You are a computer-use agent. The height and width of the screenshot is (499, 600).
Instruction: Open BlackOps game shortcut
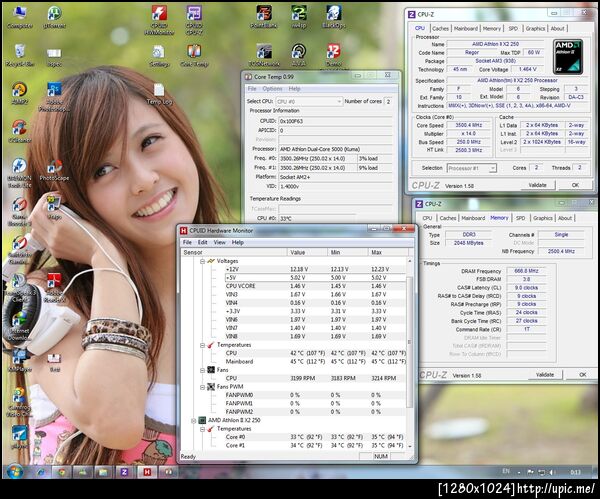pyautogui.click(x=334, y=17)
